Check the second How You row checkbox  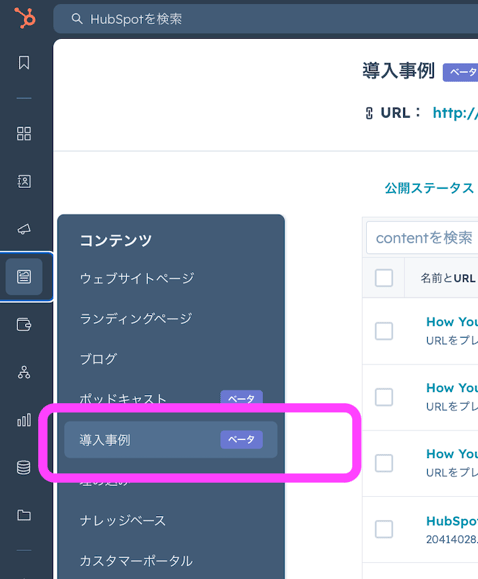[384, 397]
